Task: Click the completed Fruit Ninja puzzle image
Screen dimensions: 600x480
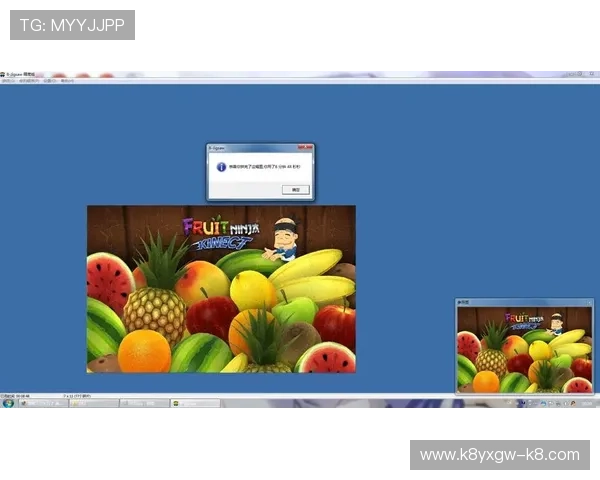Action: coord(220,300)
